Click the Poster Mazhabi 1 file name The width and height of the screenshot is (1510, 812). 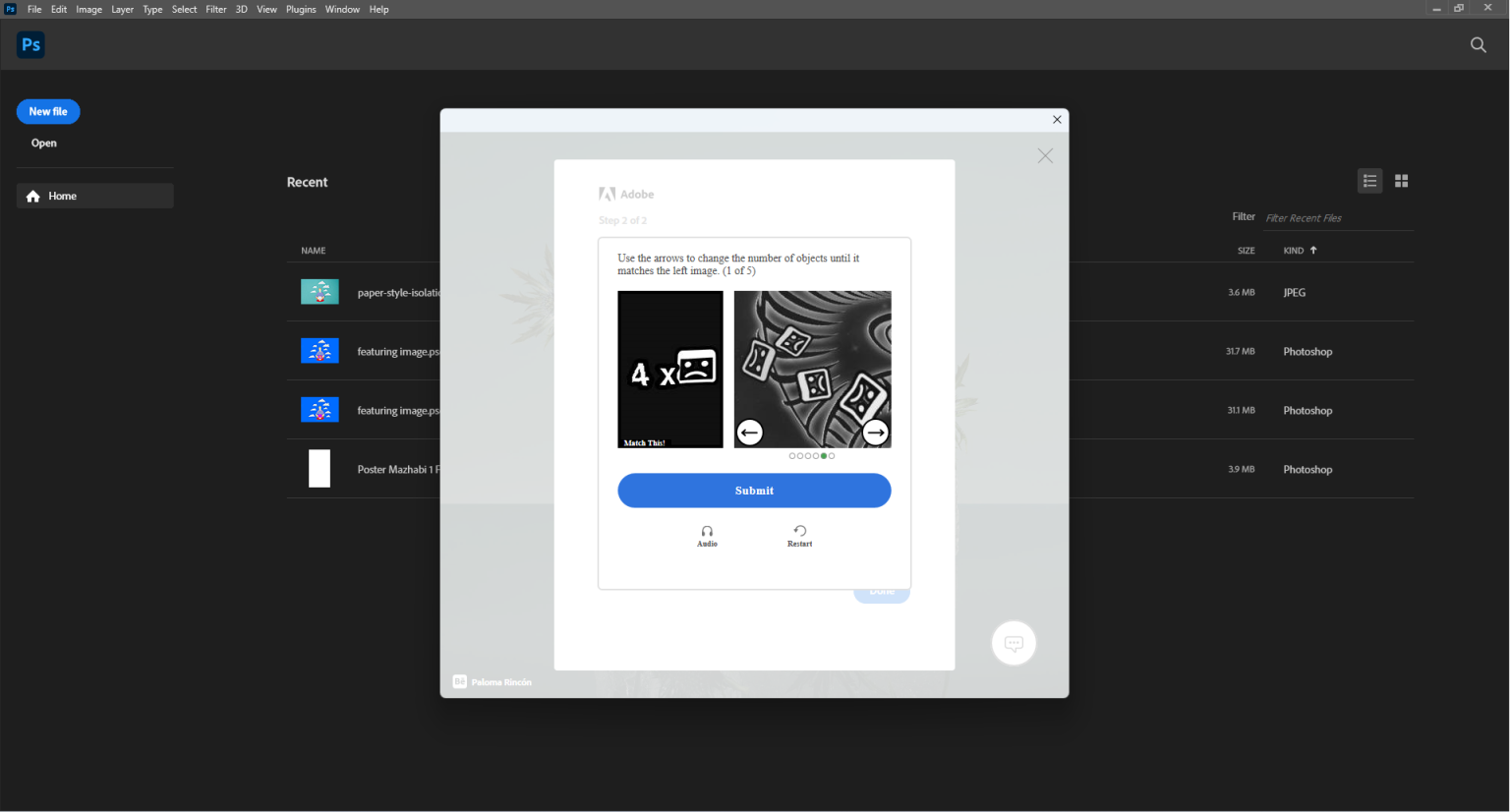pos(398,470)
